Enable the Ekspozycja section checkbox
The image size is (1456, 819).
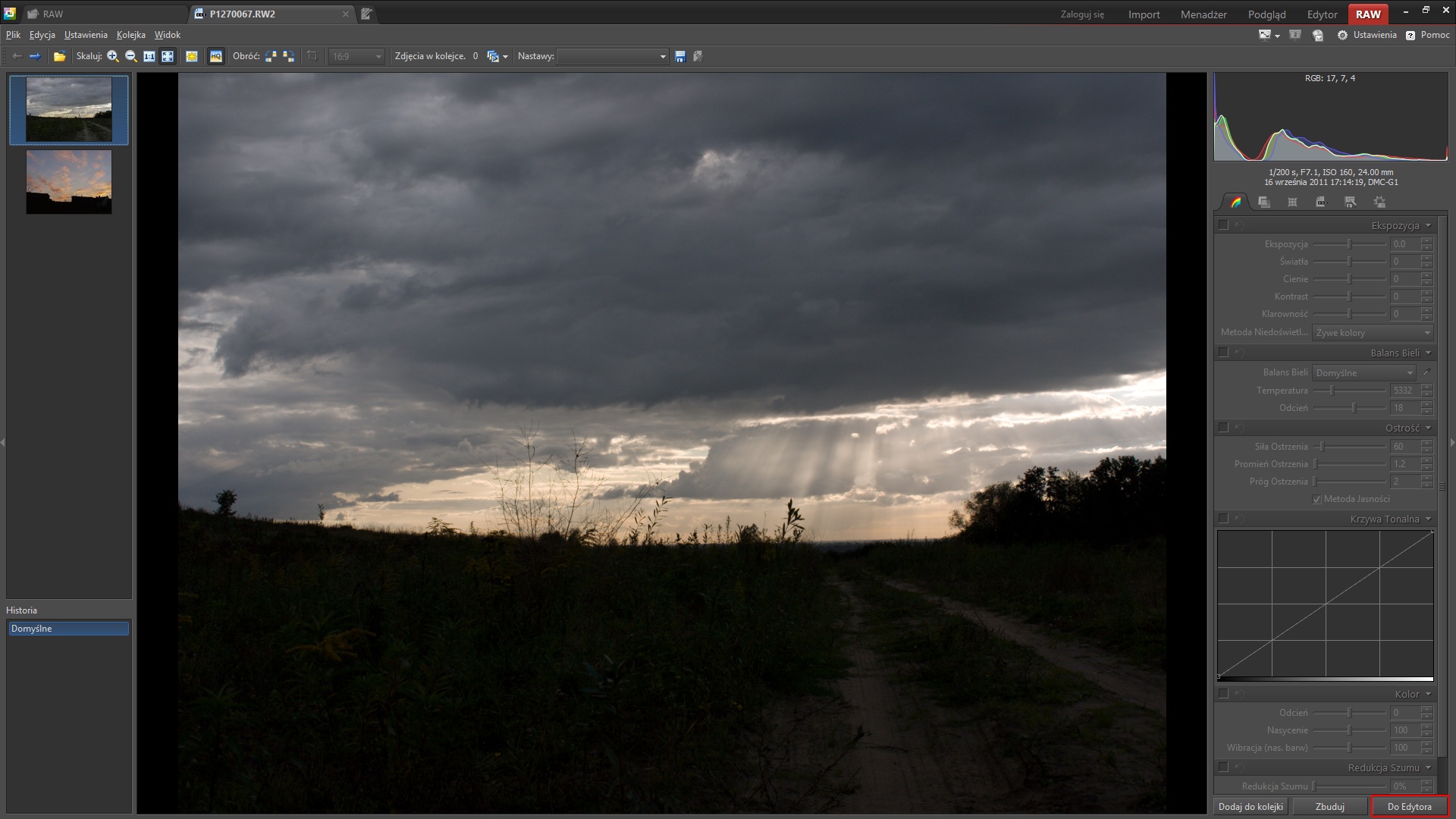pos(1222,225)
